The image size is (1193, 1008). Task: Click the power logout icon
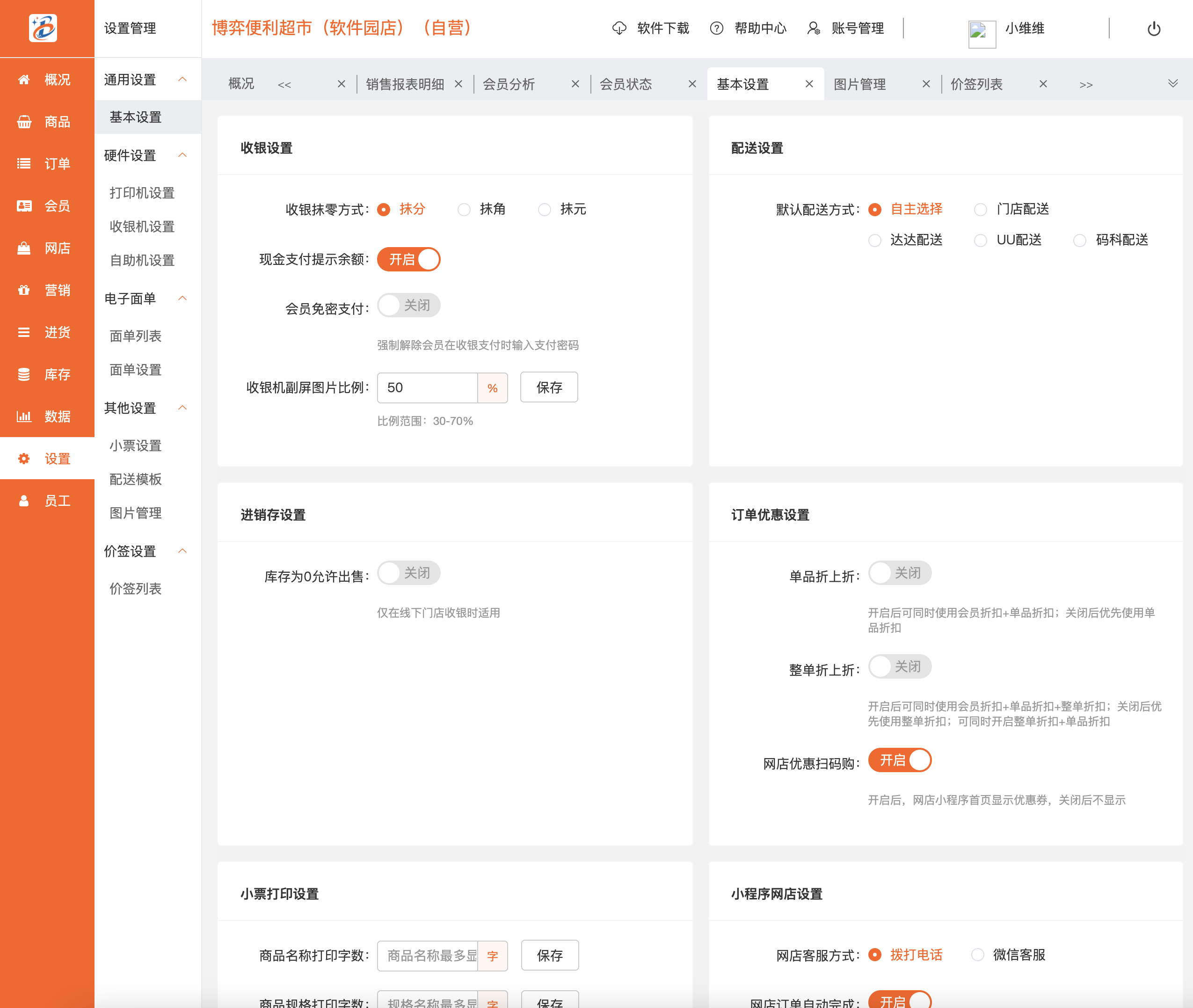pos(1154,29)
